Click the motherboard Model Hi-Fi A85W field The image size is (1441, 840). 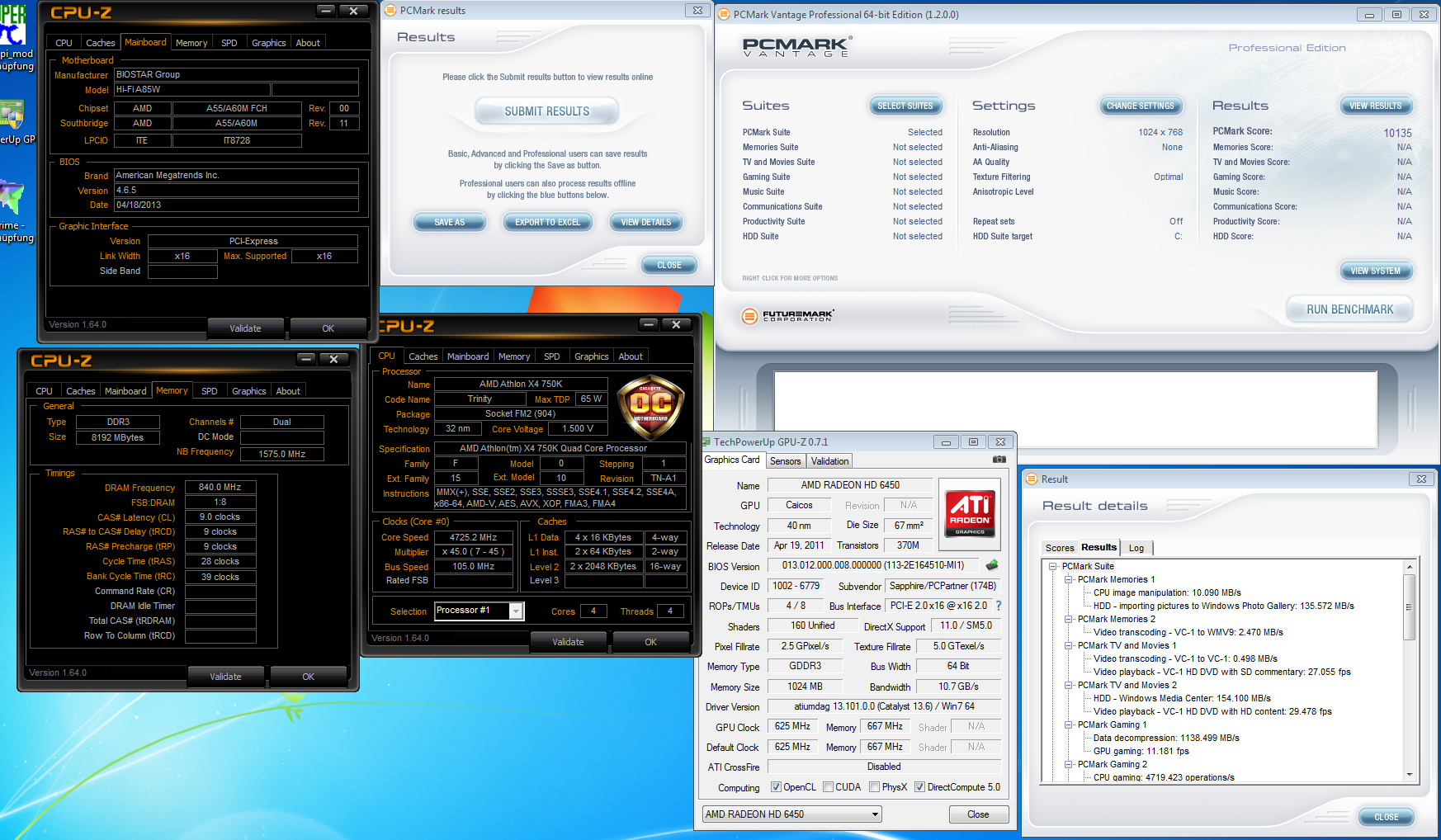(x=191, y=89)
